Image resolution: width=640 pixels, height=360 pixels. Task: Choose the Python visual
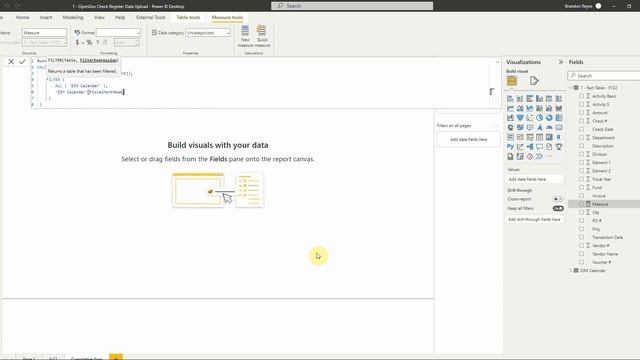pyautogui.click(x=510, y=147)
